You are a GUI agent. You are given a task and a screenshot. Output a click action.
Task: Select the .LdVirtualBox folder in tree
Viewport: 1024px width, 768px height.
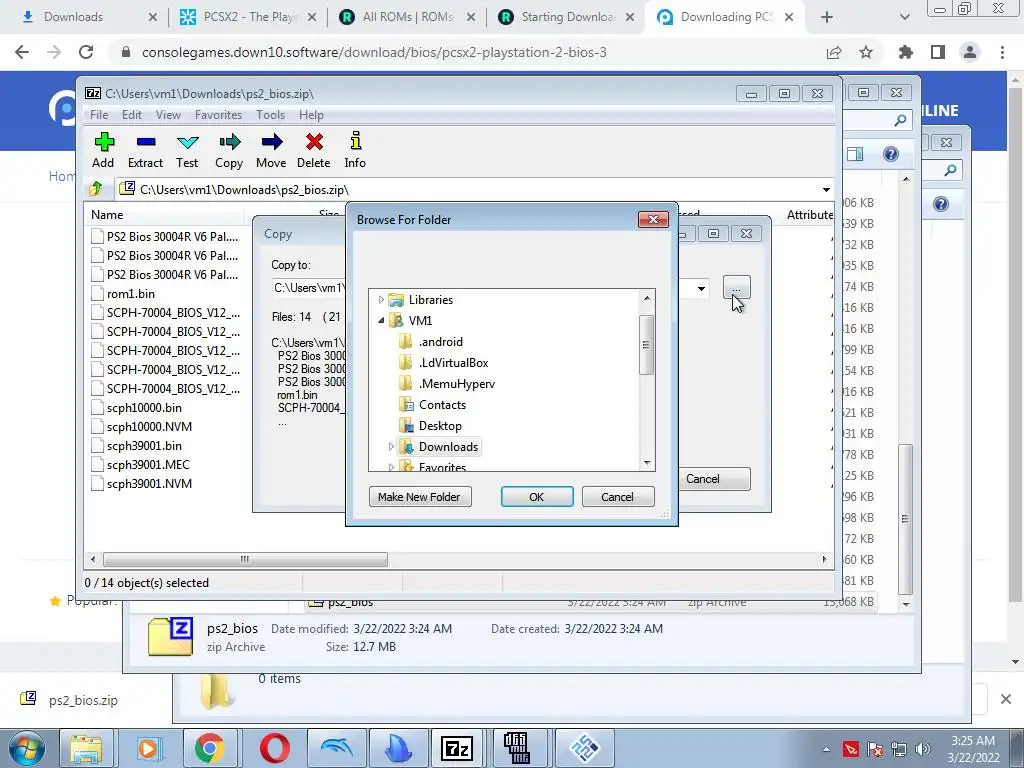[453, 362]
